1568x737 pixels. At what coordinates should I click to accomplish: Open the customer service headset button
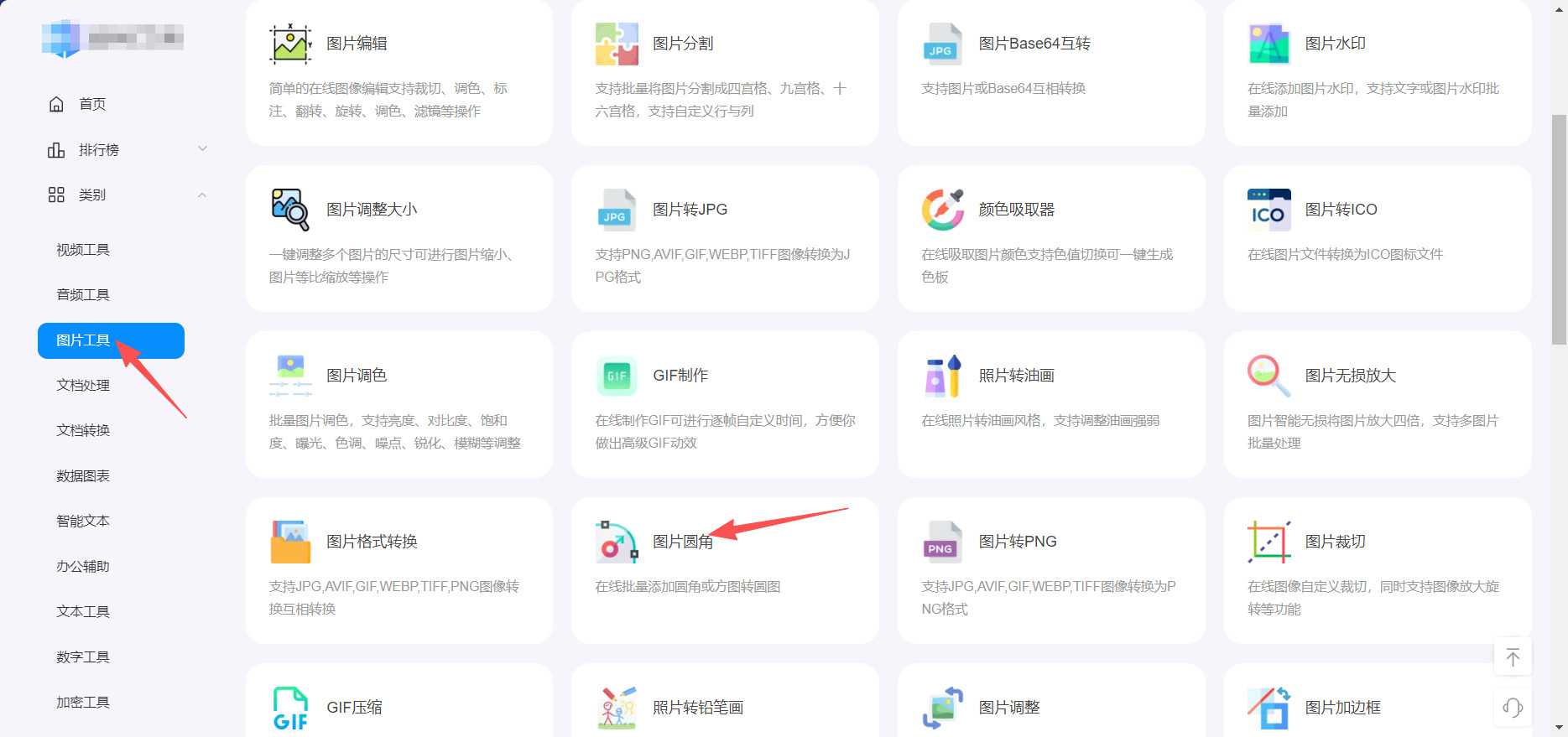[x=1513, y=708]
